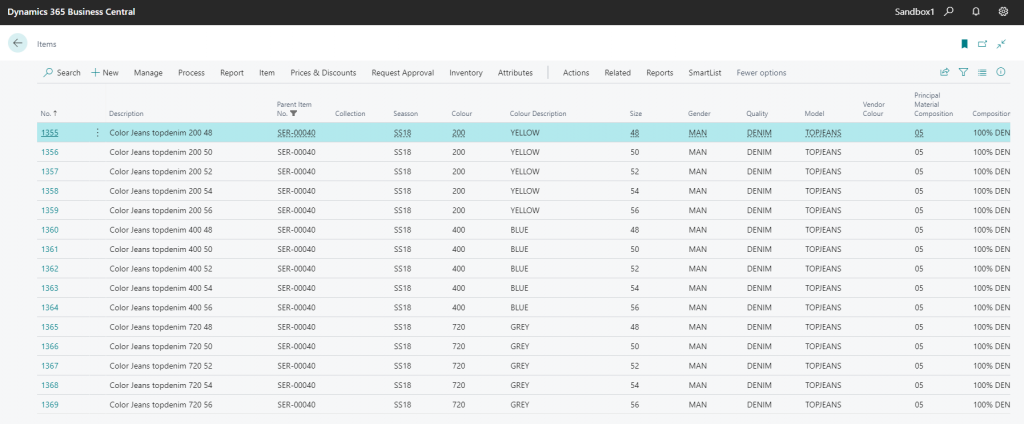Click the Size column header

[x=636, y=114]
